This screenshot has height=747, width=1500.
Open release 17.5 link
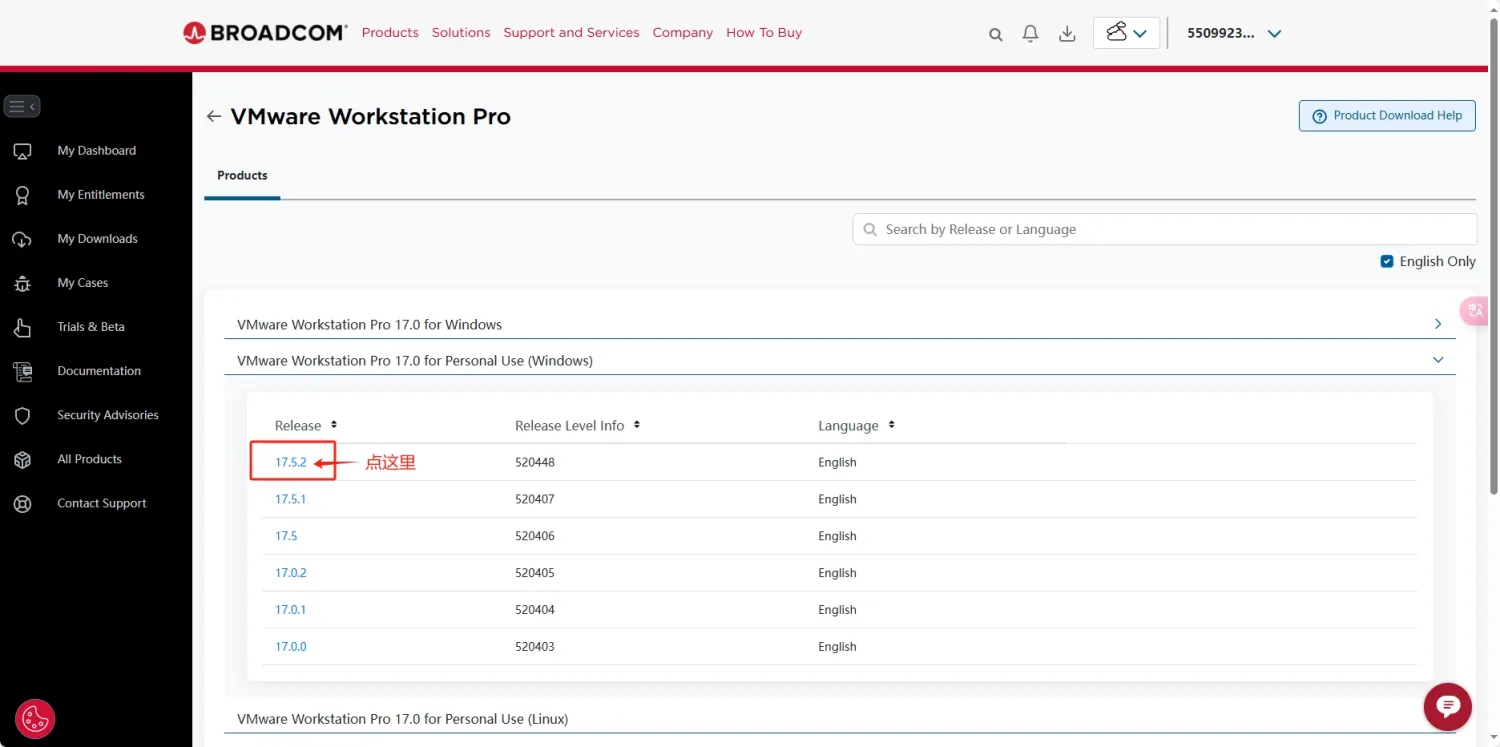point(286,536)
